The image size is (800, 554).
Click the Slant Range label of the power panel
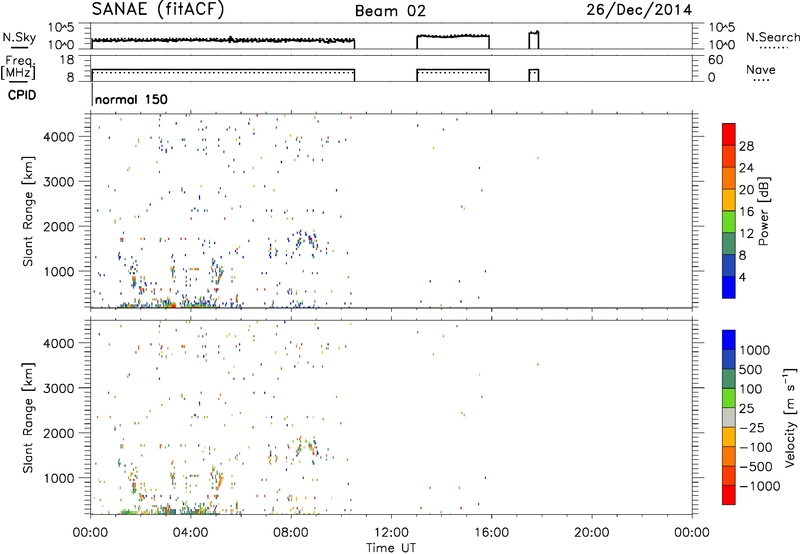click(28, 211)
